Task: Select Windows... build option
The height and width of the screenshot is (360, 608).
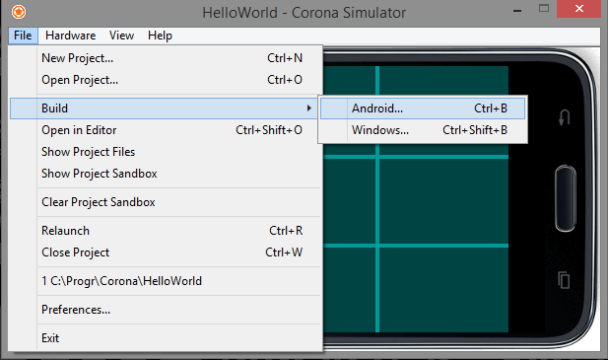Action: [422, 130]
